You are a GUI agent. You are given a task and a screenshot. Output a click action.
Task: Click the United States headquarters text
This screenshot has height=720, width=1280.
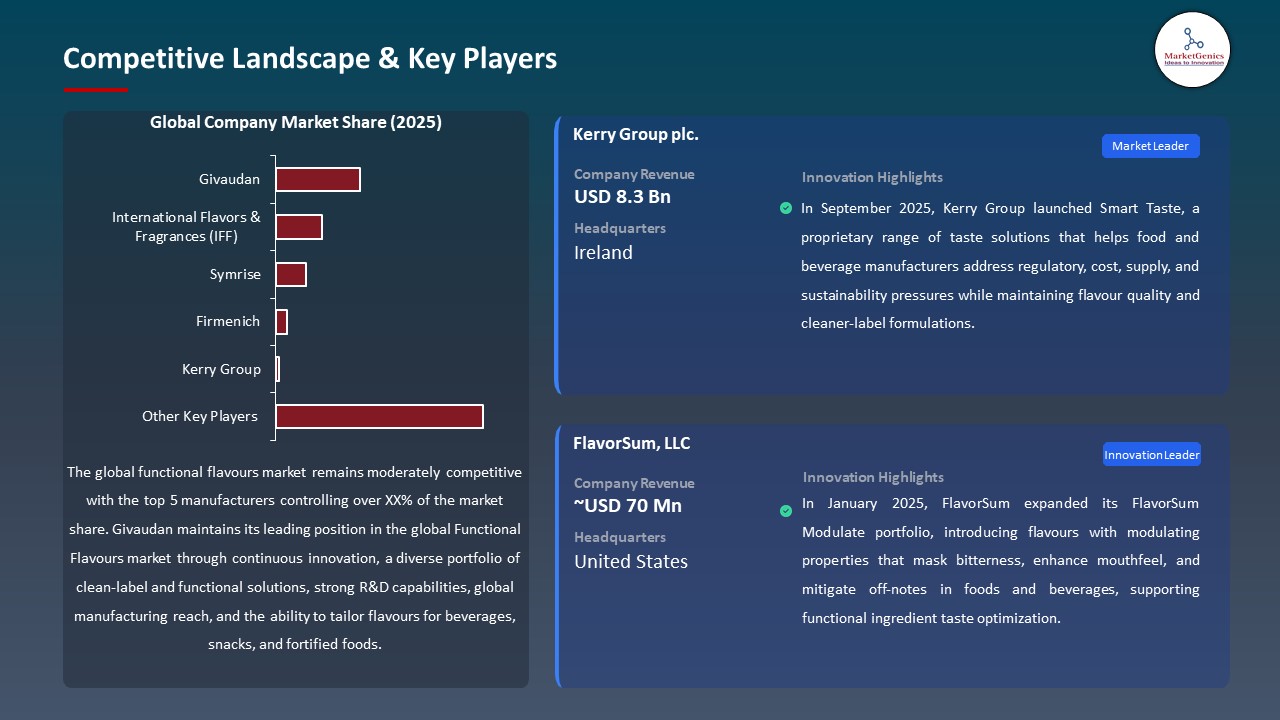point(630,562)
